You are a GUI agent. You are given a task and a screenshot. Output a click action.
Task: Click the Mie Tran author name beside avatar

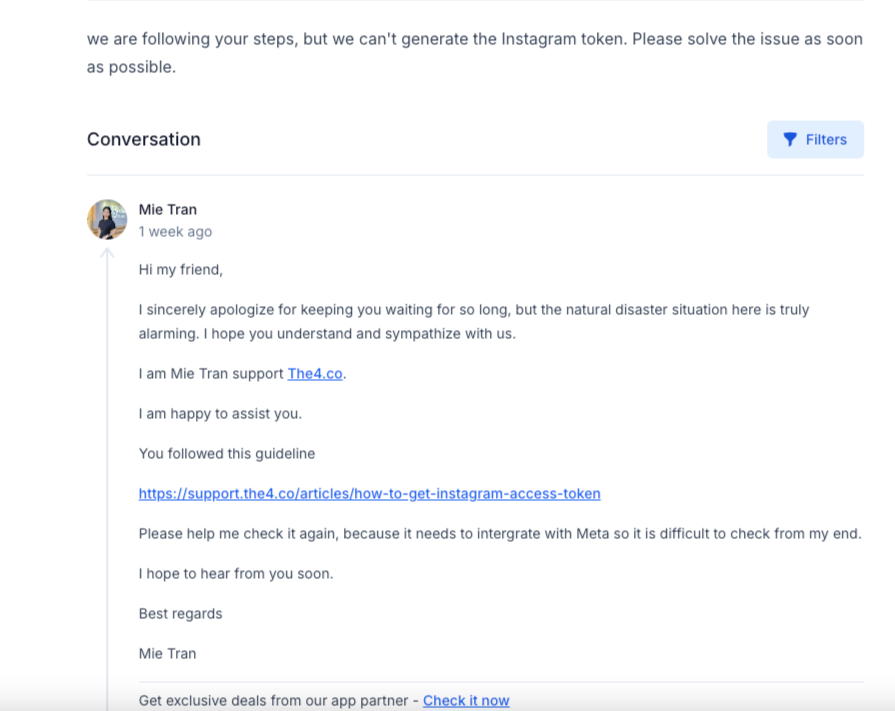168,209
